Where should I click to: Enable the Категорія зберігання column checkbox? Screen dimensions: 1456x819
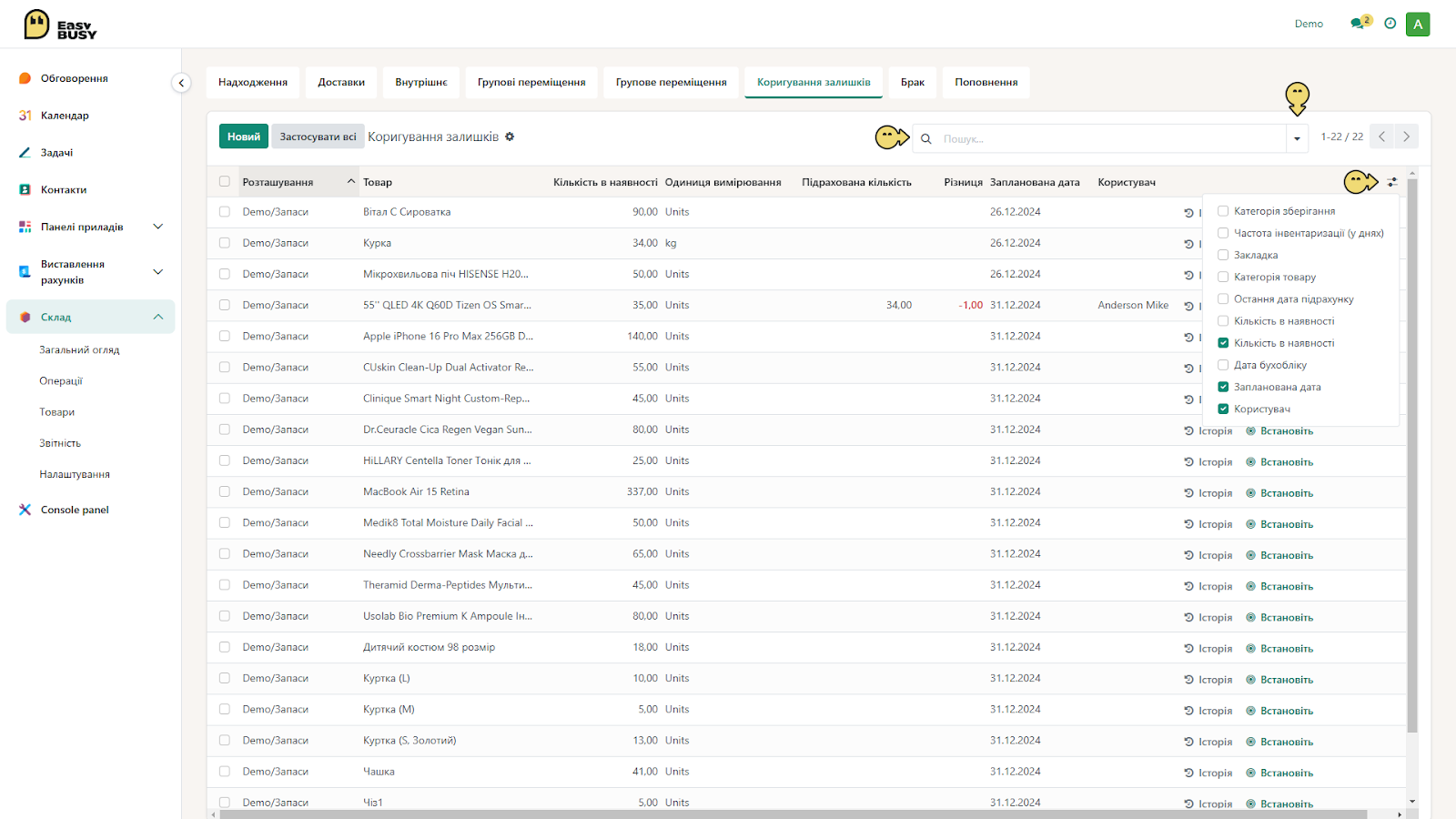coord(1223,211)
